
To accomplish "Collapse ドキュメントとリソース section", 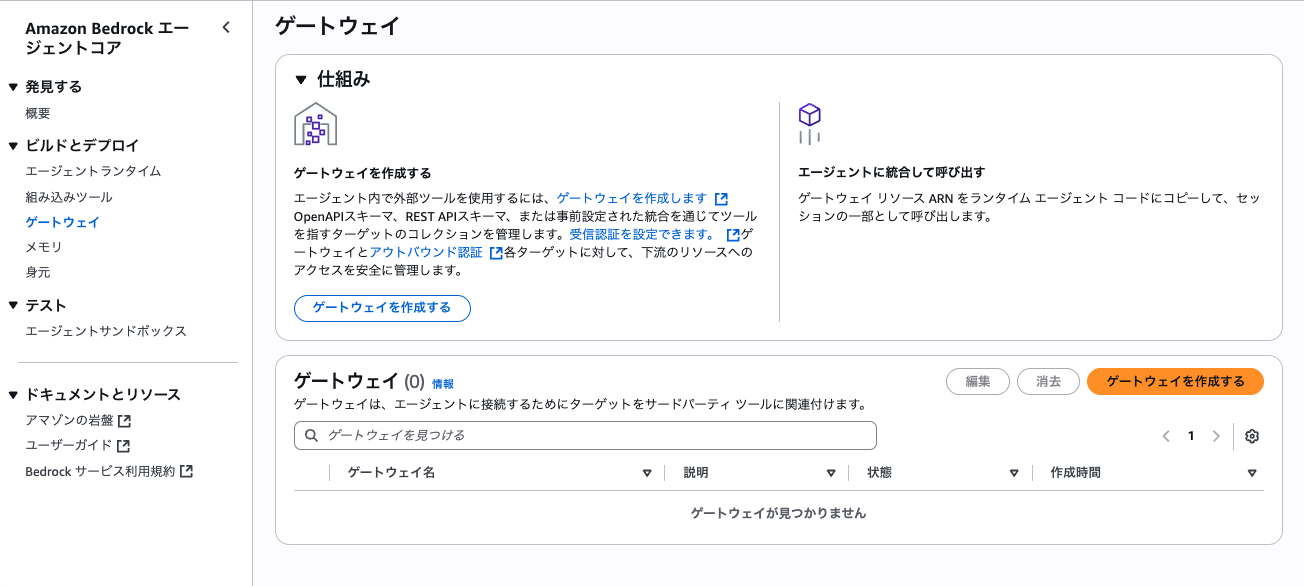I will (x=13, y=394).
